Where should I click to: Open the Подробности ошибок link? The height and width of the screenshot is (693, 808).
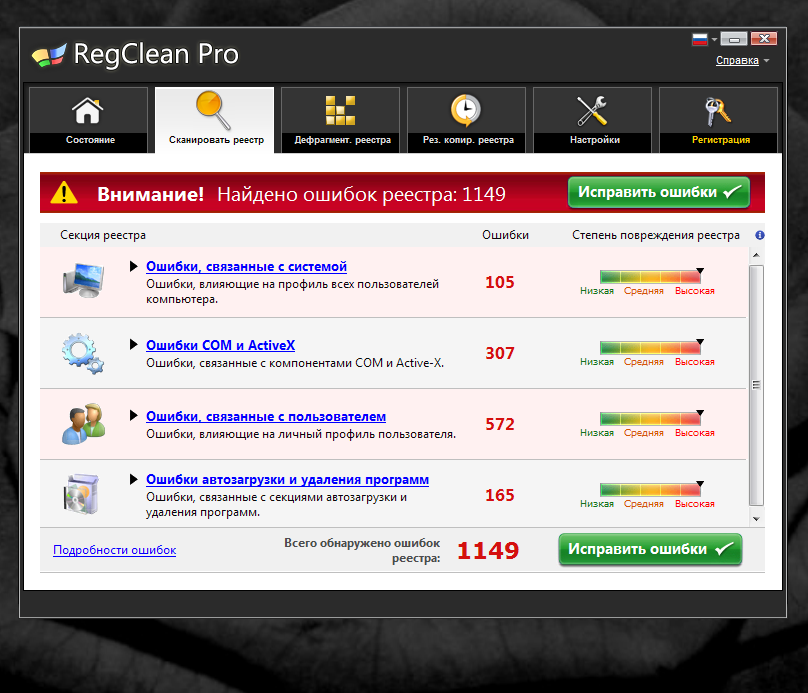coord(114,550)
